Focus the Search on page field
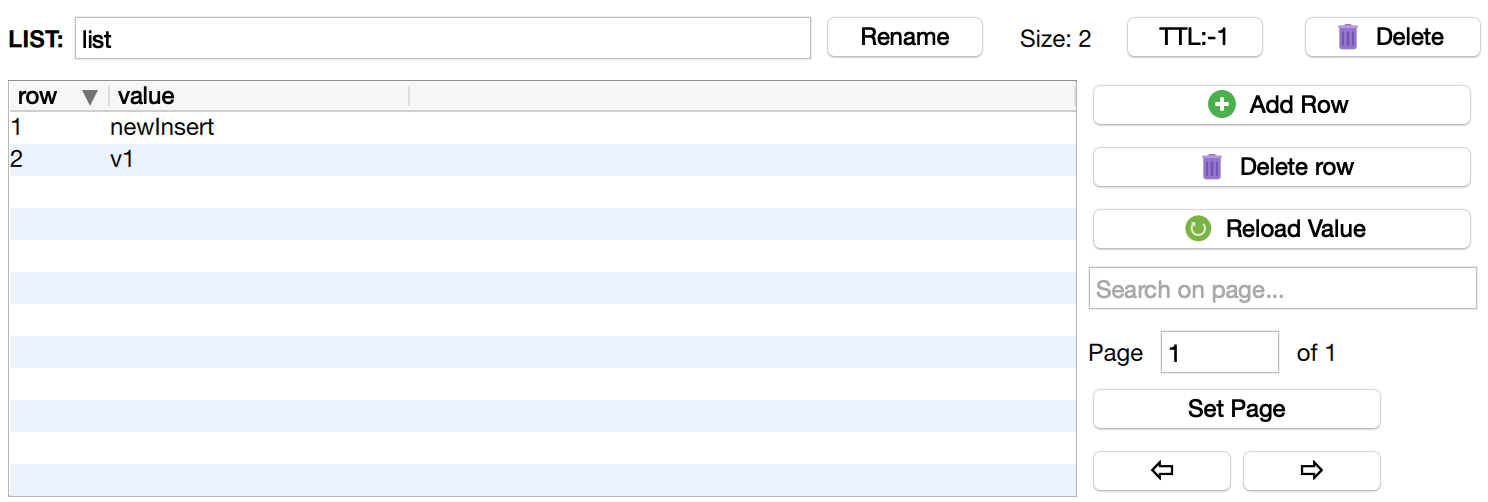 [1282, 289]
